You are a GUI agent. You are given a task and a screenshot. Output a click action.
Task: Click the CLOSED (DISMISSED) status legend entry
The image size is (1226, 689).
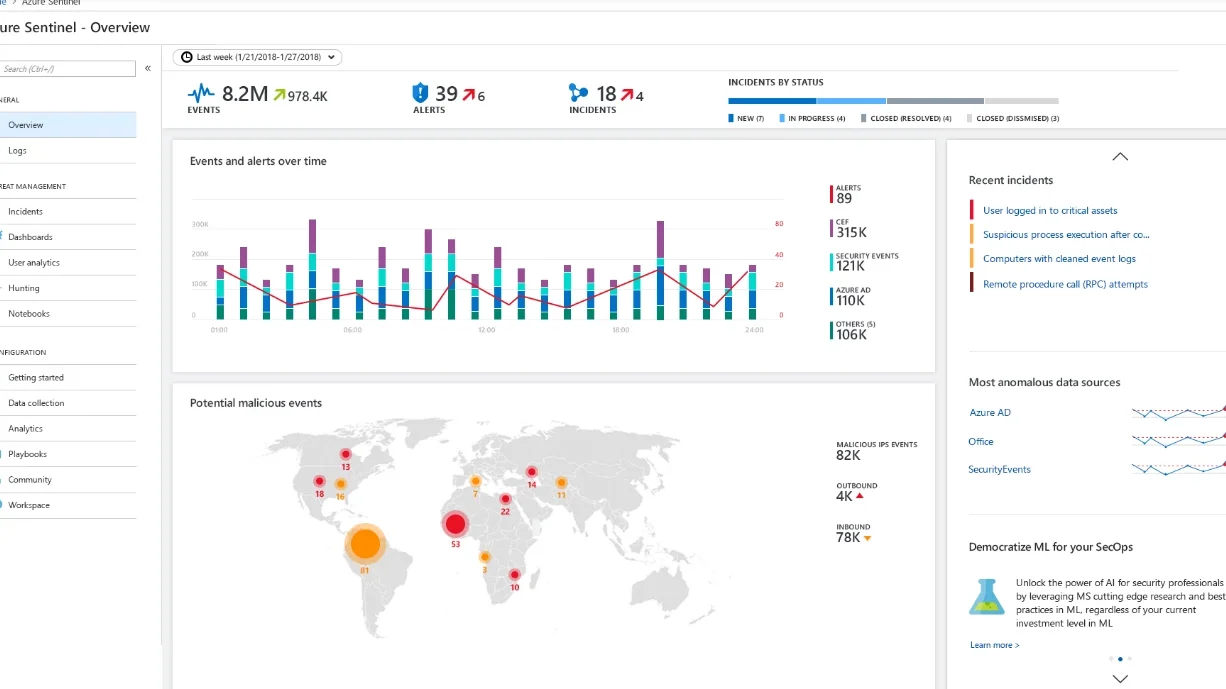(x=1013, y=118)
